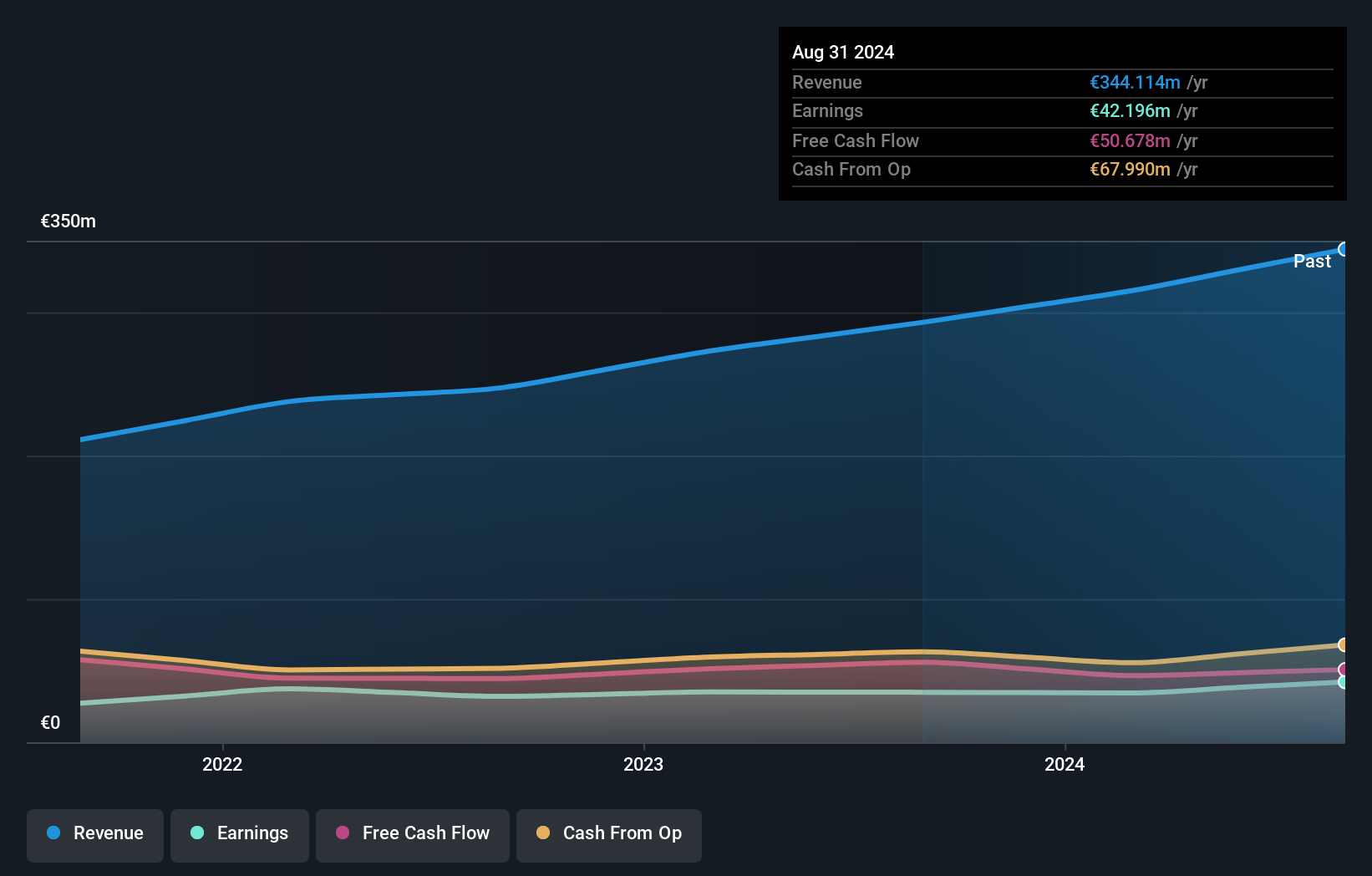Click the teal Earnings end-point marker
This screenshot has height=876, width=1372.
point(1344,682)
